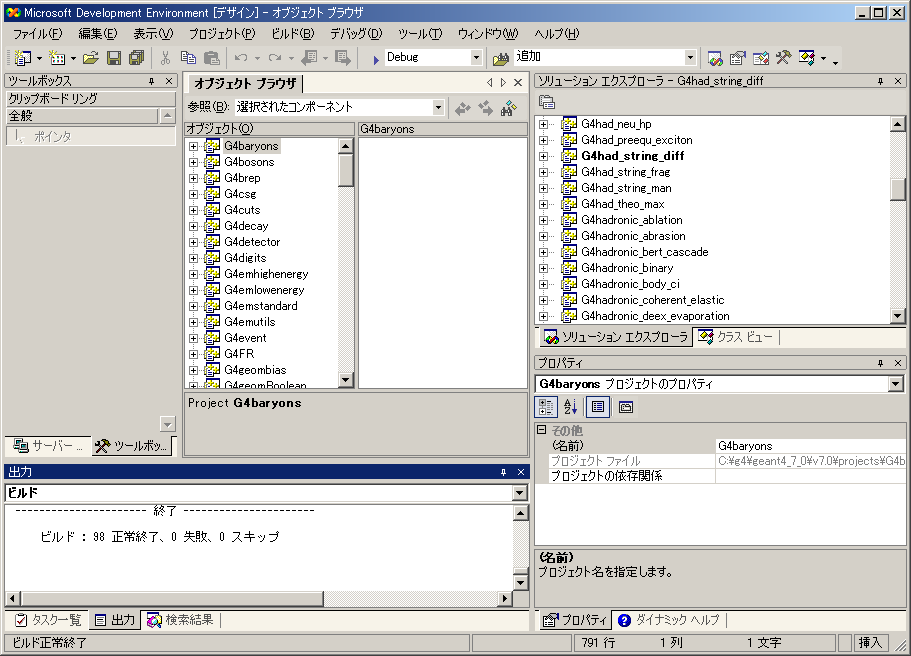Click the Find Symbol binoculars icon
The height and width of the screenshot is (656, 911).
click(509, 108)
